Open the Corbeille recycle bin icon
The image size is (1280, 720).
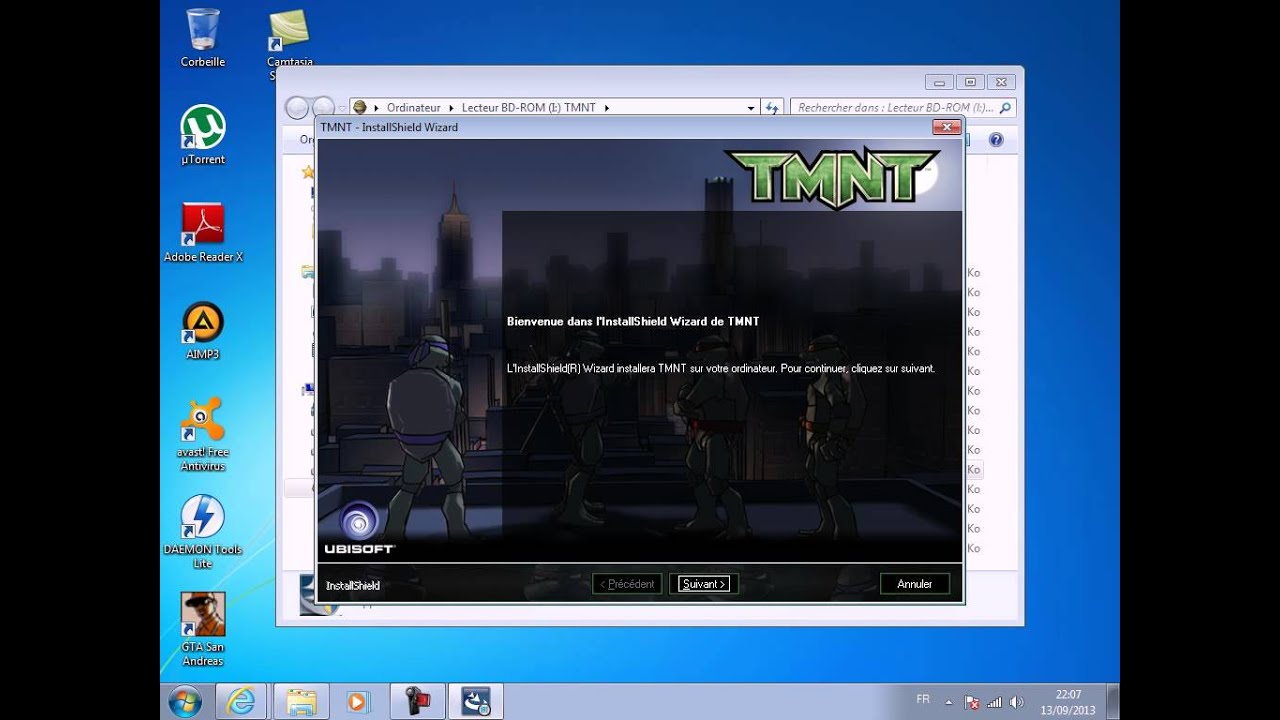pos(203,38)
